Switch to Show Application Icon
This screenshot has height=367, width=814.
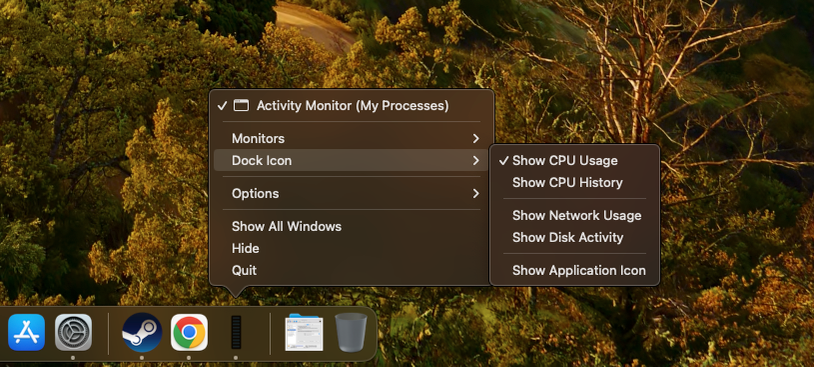coord(575,270)
